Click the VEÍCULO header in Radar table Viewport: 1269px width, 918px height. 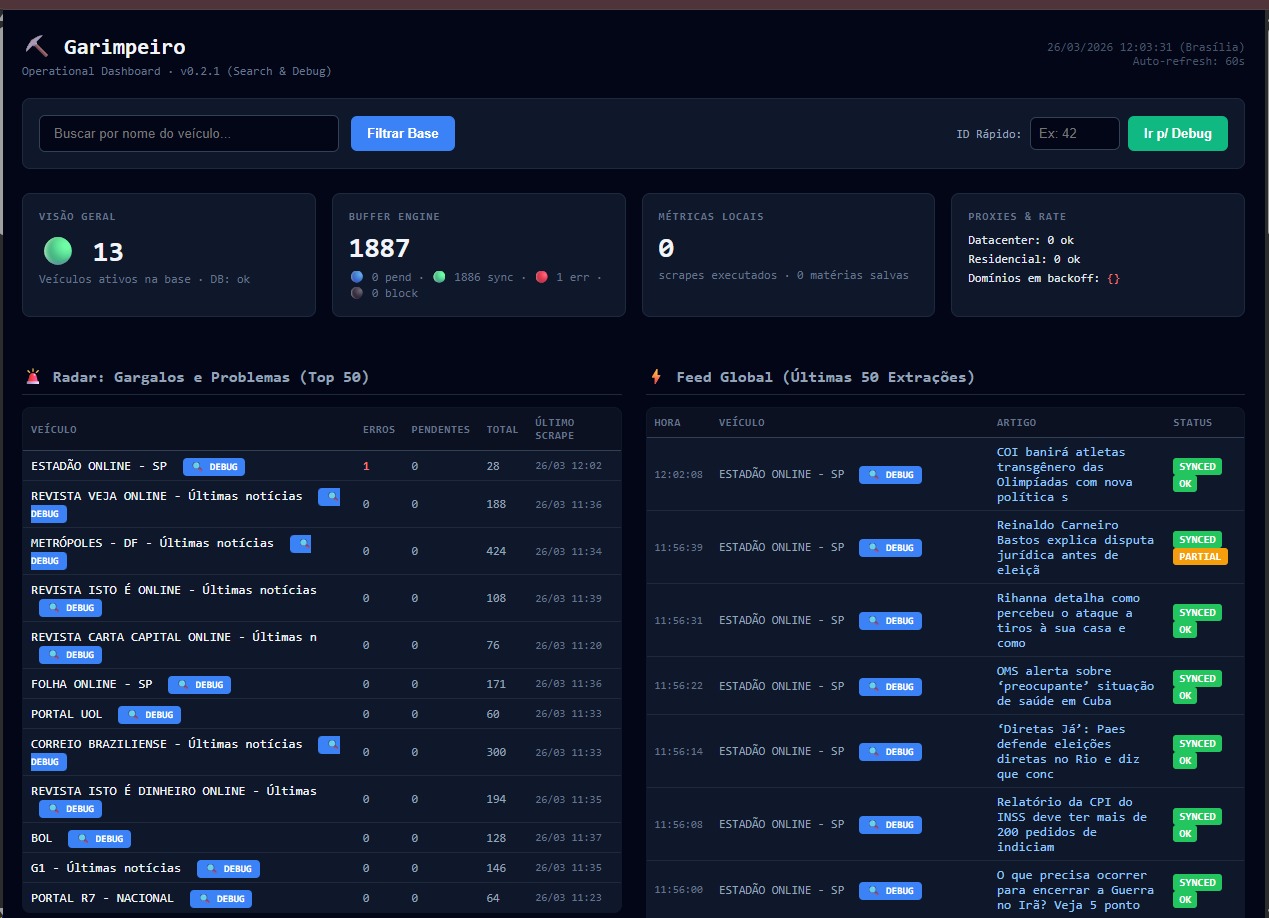(54, 430)
